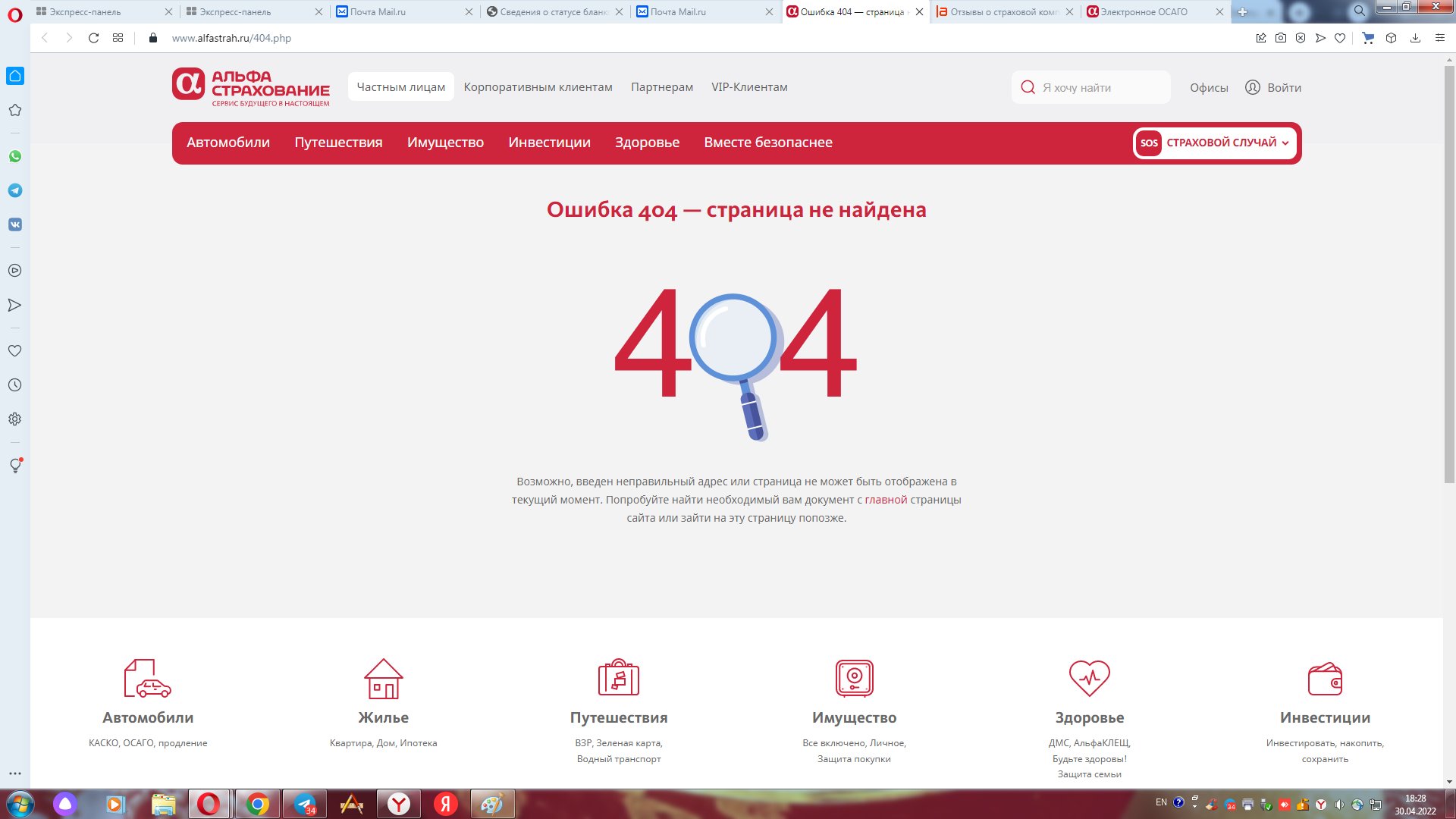
Task: Open the VK sidebar panel
Action: click(15, 224)
